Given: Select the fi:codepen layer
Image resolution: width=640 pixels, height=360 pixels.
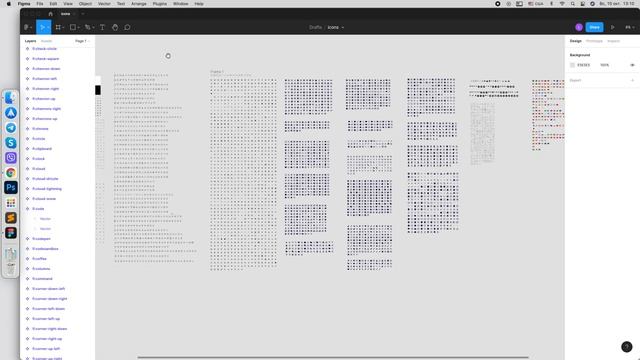Looking at the screenshot, I should coord(41,239).
